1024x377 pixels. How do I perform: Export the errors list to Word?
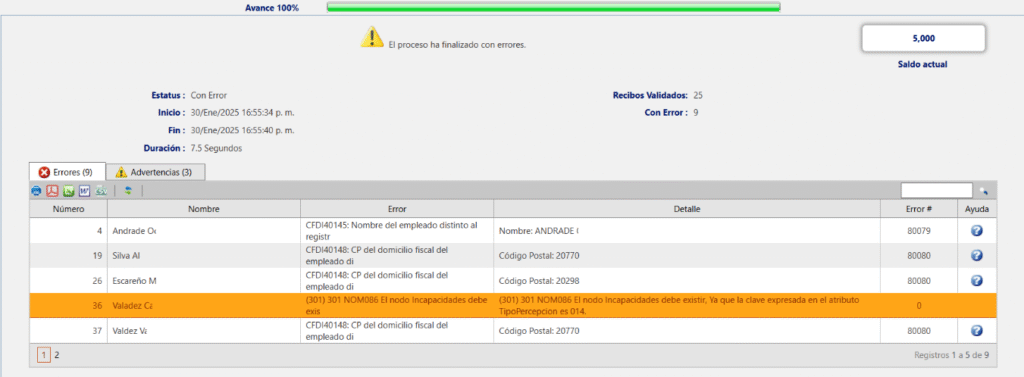[x=84, y=191]
